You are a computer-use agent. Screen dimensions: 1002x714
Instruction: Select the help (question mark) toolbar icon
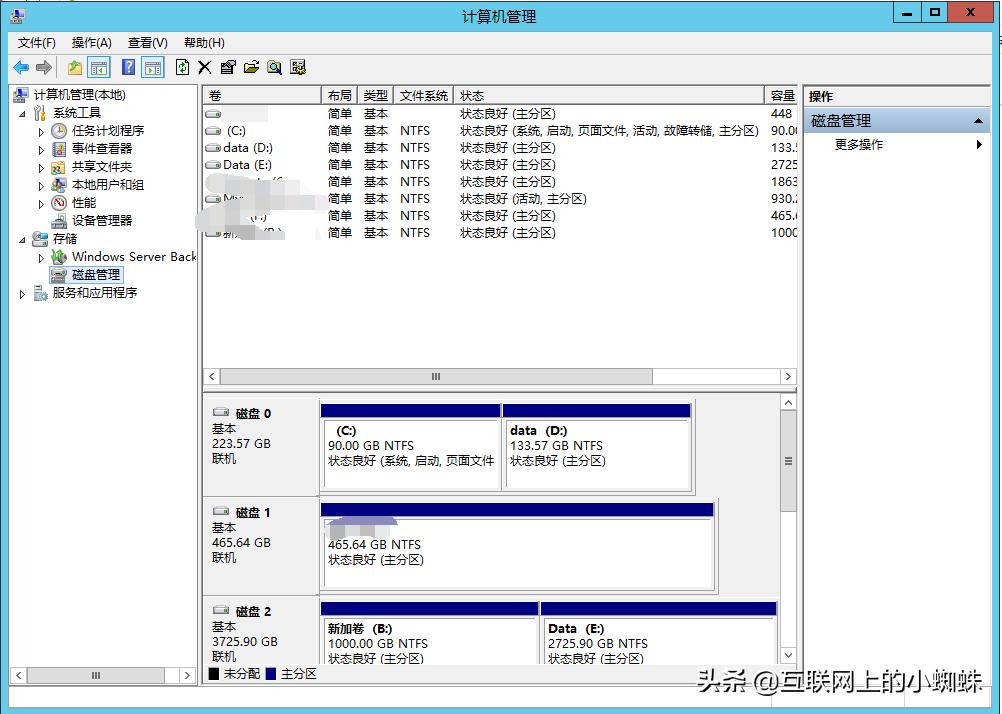[127, 67]
